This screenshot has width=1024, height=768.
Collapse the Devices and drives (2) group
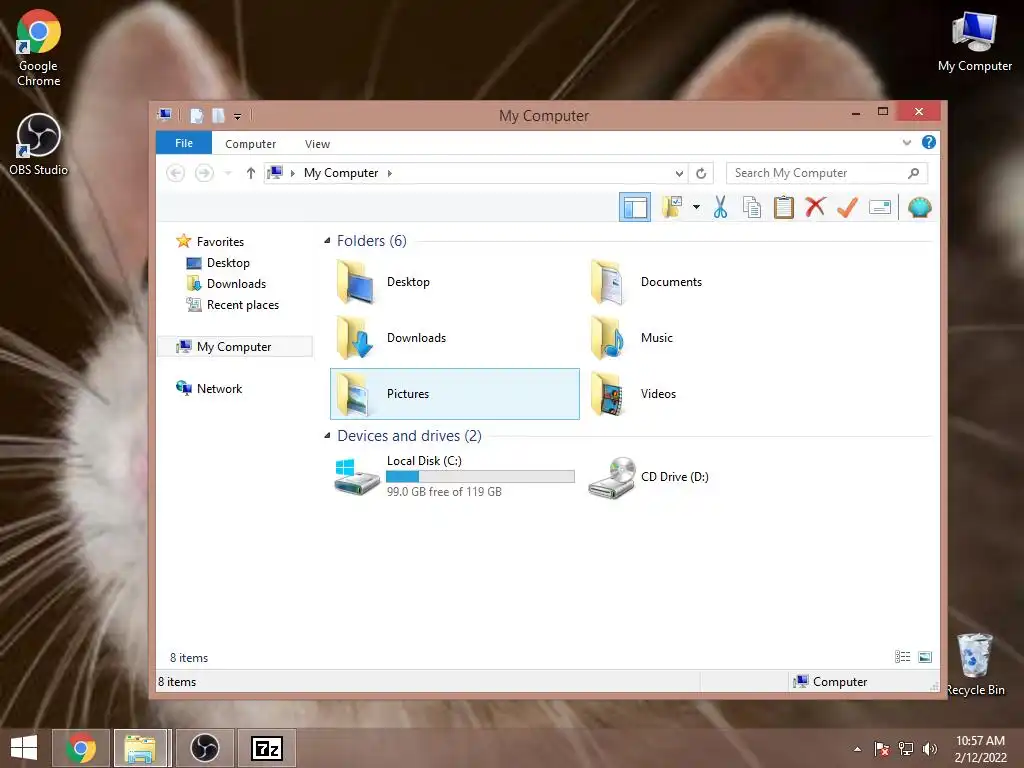coord(327,436)
